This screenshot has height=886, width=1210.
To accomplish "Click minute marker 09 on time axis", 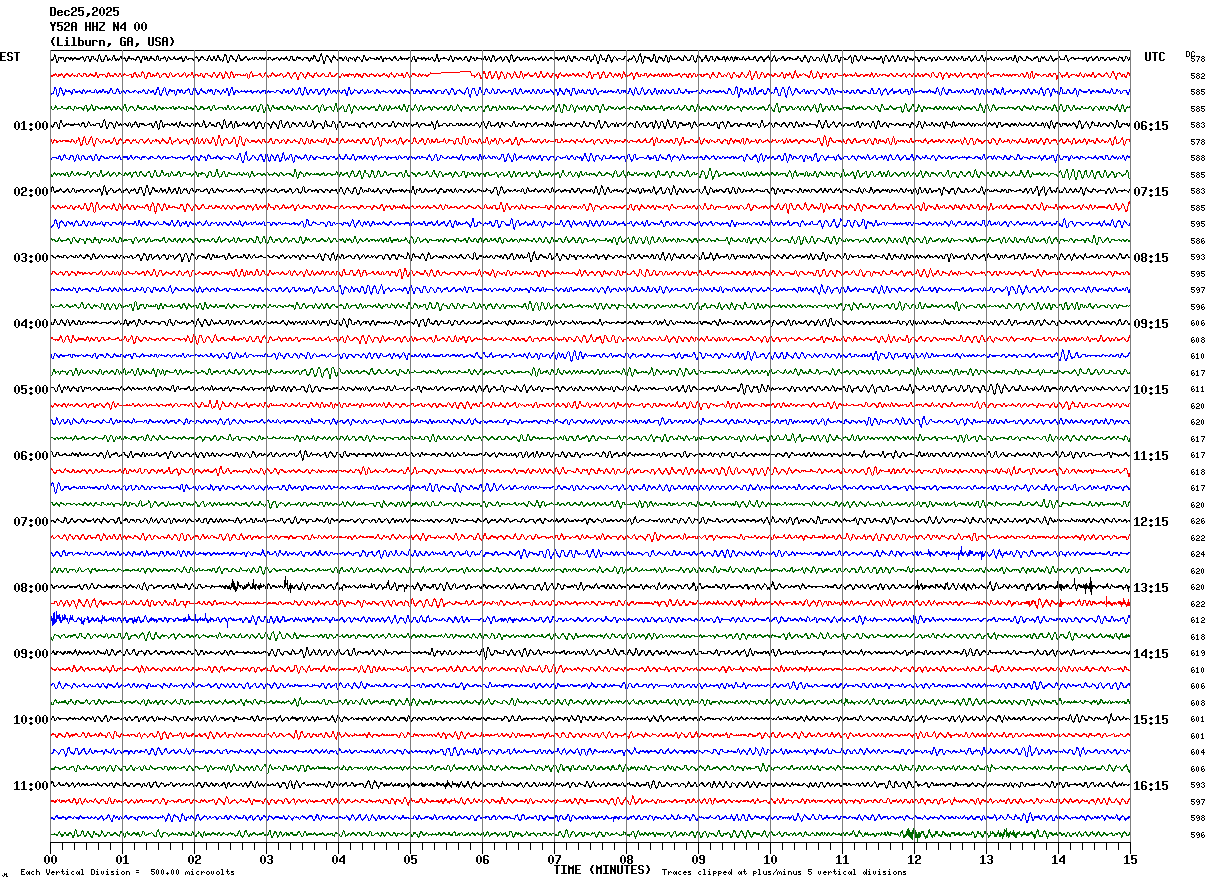I will [698, 859].
